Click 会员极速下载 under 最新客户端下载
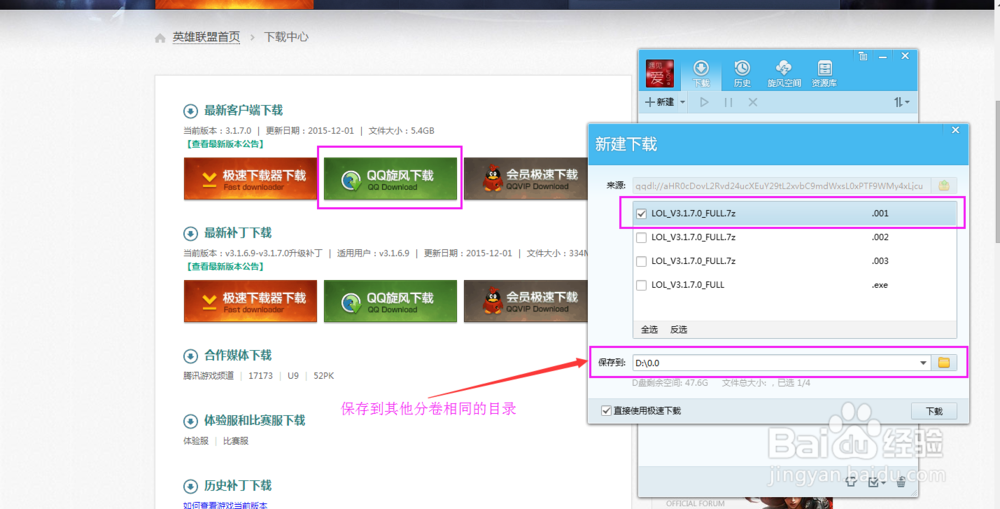The width and height of the screenshot is (1000, 509). 526,179
